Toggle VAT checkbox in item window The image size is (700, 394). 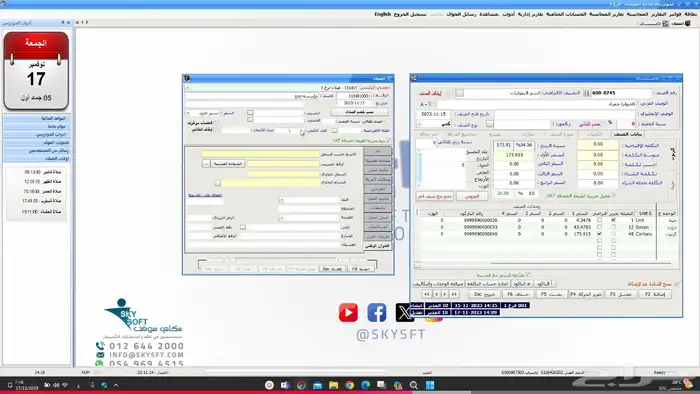click(614, 195)
